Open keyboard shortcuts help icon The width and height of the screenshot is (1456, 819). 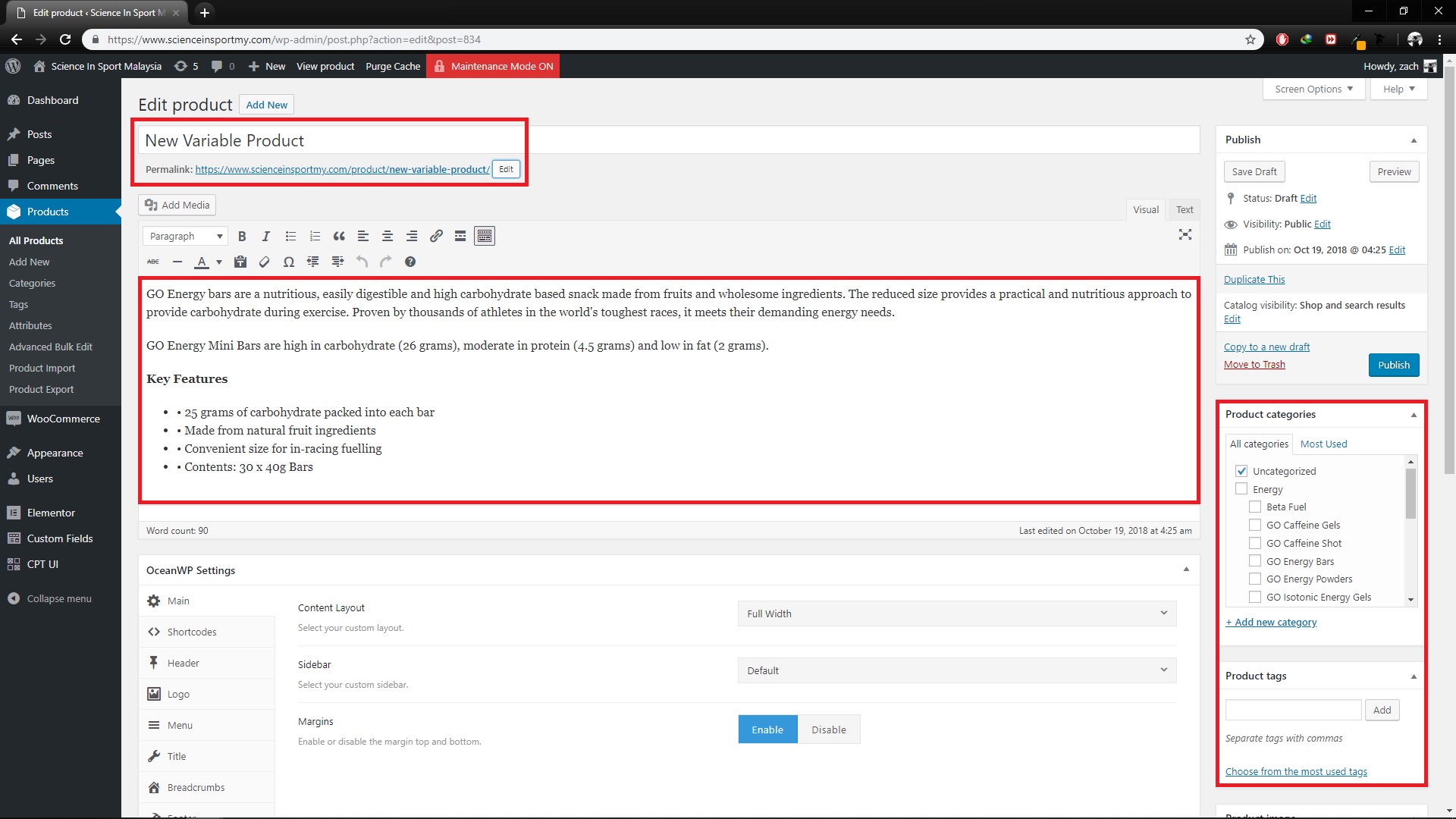click(410, 262)
